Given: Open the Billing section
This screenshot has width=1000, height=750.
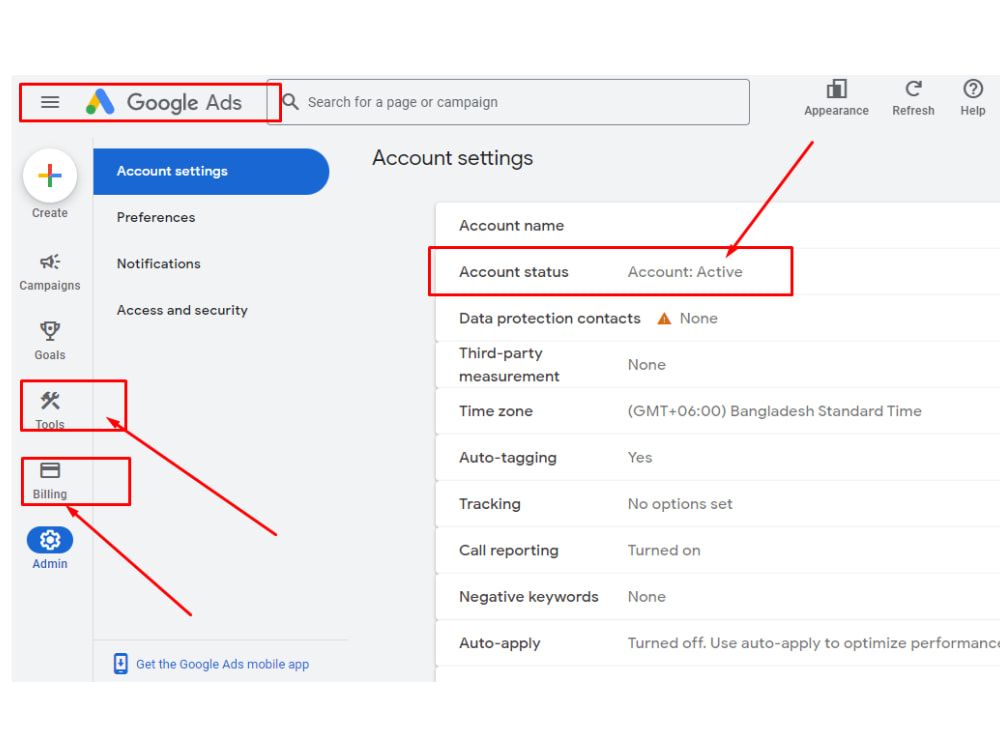Looking at the screenshot, I should point(50,481).
